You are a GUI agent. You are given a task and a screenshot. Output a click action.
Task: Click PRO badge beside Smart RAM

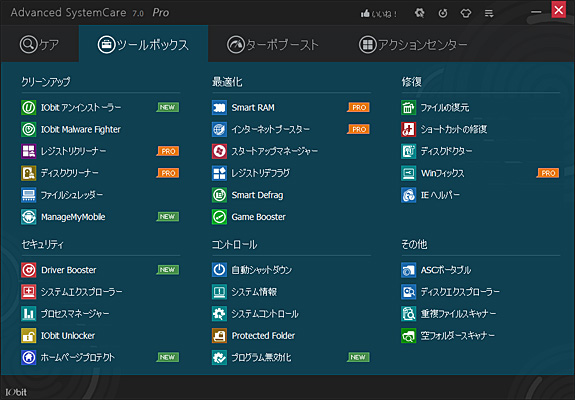(x=358, y=107)
